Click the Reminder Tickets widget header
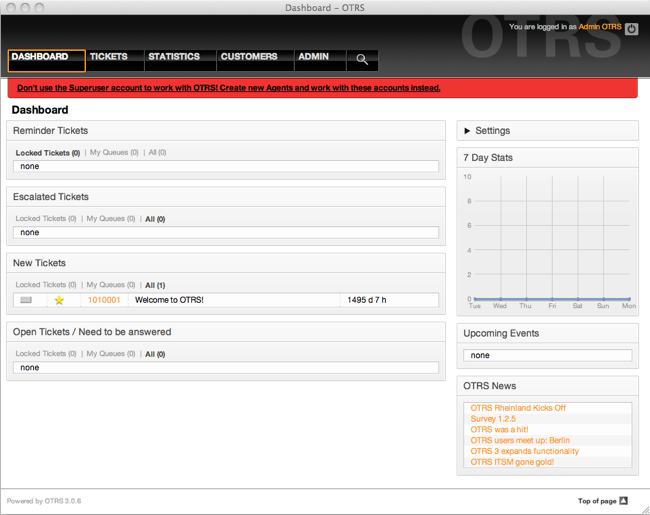The image size is (650, 515). (226, 131)
